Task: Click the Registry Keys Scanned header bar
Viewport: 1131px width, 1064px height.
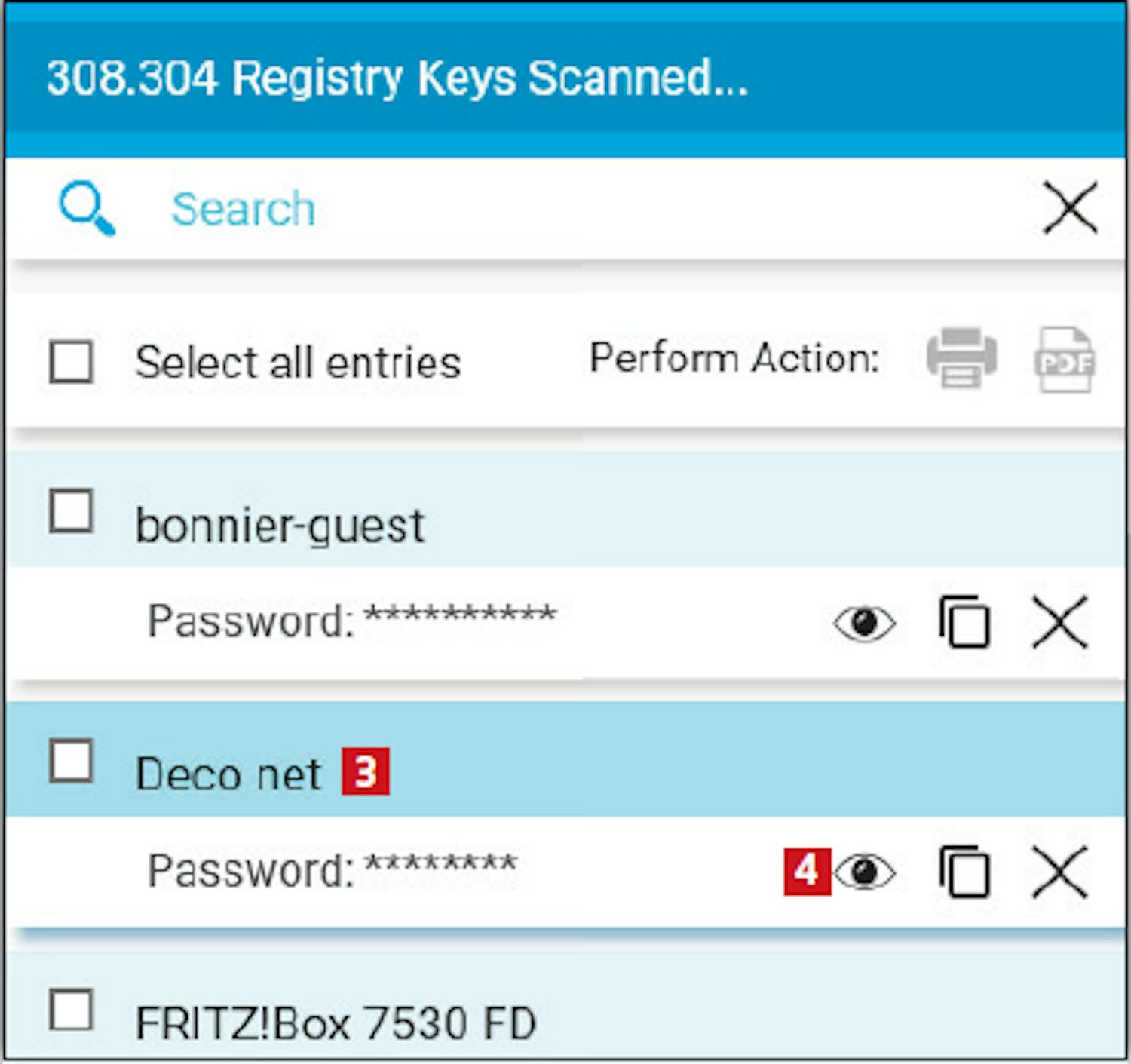Action: 565,78
